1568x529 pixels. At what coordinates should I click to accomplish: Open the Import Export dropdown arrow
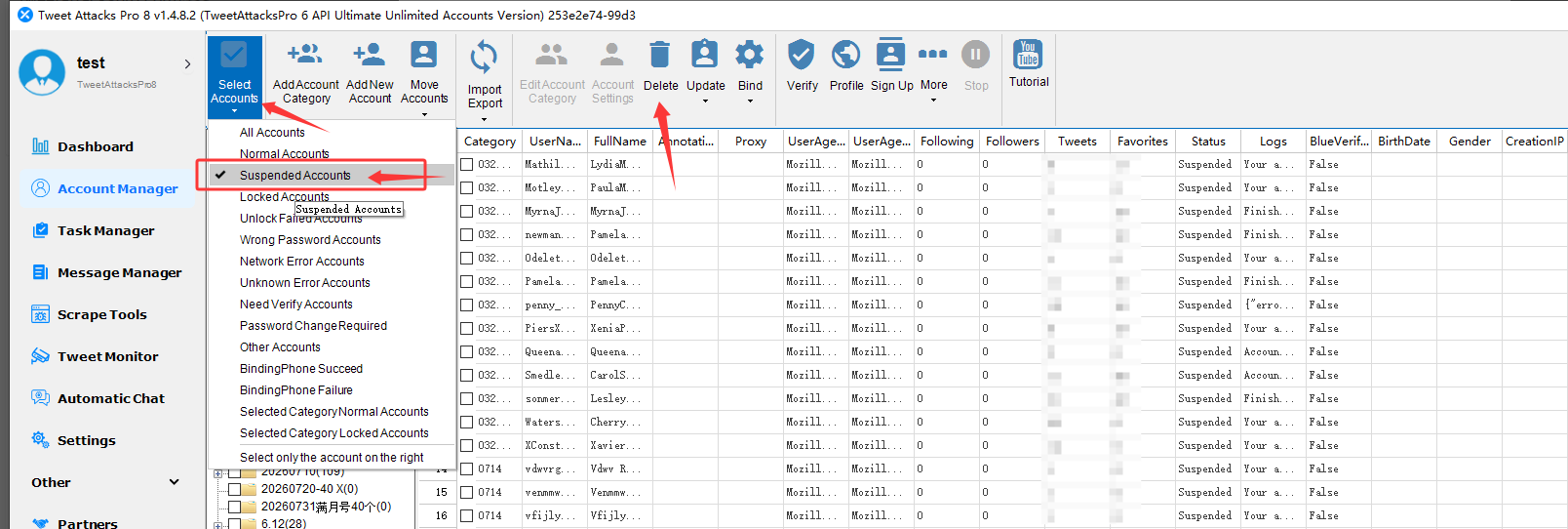pyautogui.click(x=484, y=119)
